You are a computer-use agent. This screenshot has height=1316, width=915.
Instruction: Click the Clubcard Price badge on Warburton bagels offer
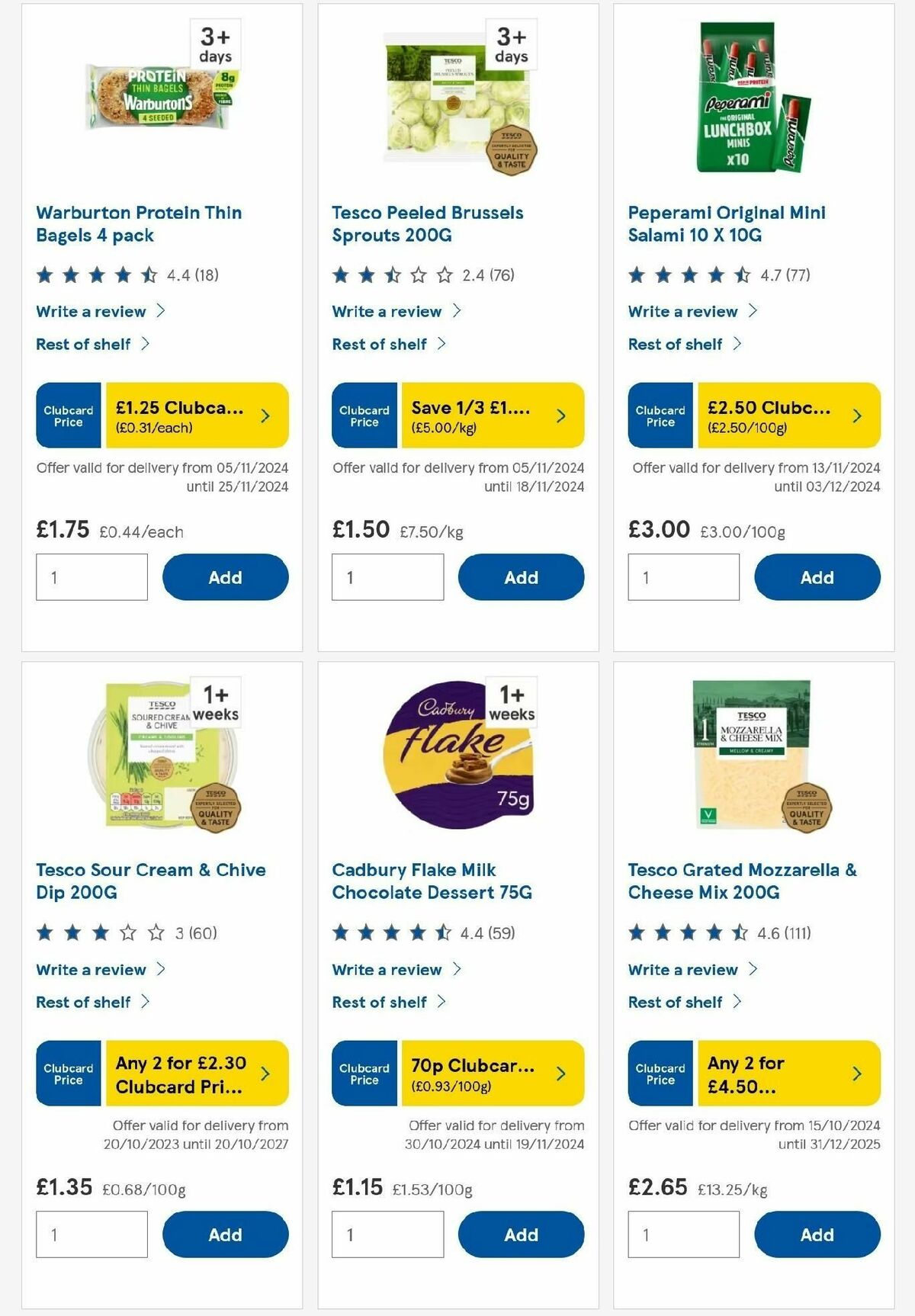[x=67, y=414]
